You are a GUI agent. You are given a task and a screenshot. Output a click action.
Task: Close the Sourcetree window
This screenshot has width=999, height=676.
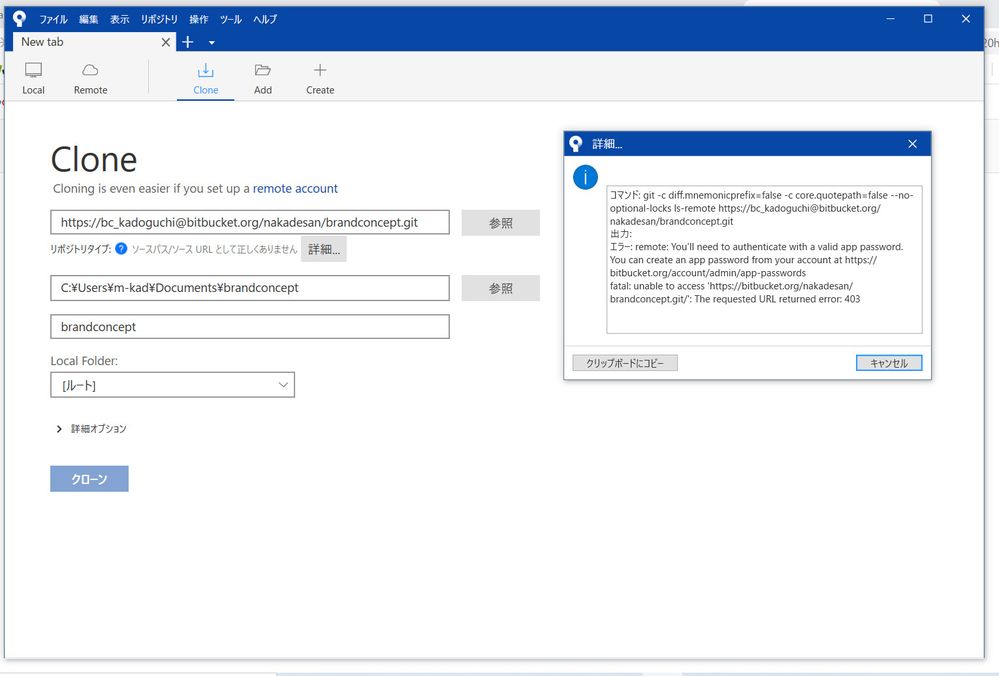tap(966, 19)
